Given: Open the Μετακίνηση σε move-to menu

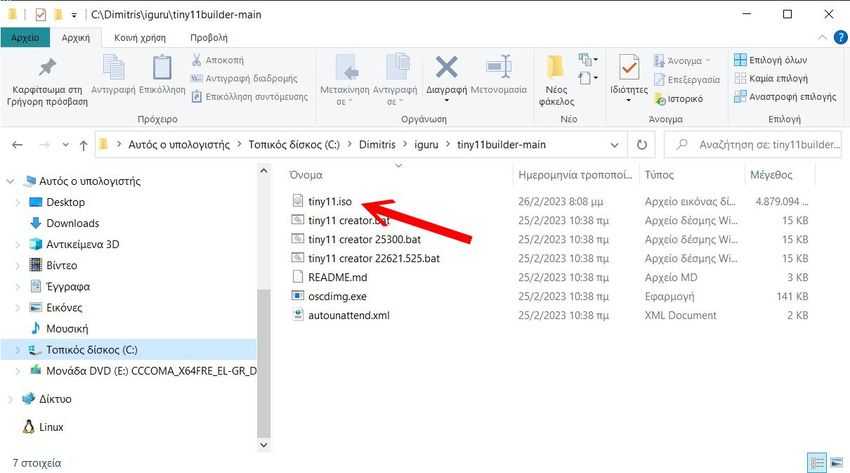Looking at the screenshot, I should tap(345, 80).
